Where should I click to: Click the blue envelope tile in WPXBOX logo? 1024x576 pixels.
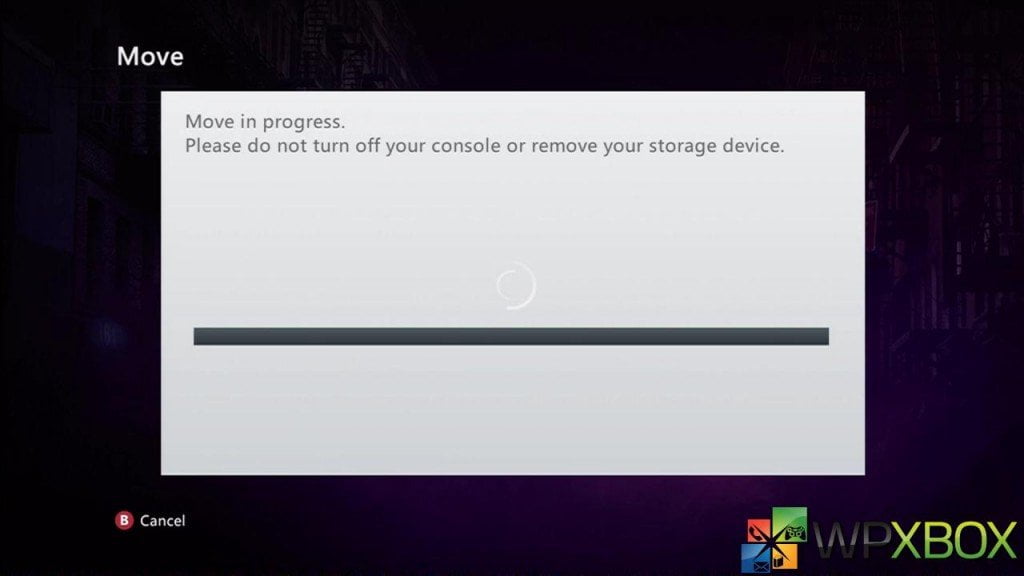point(756,558)
